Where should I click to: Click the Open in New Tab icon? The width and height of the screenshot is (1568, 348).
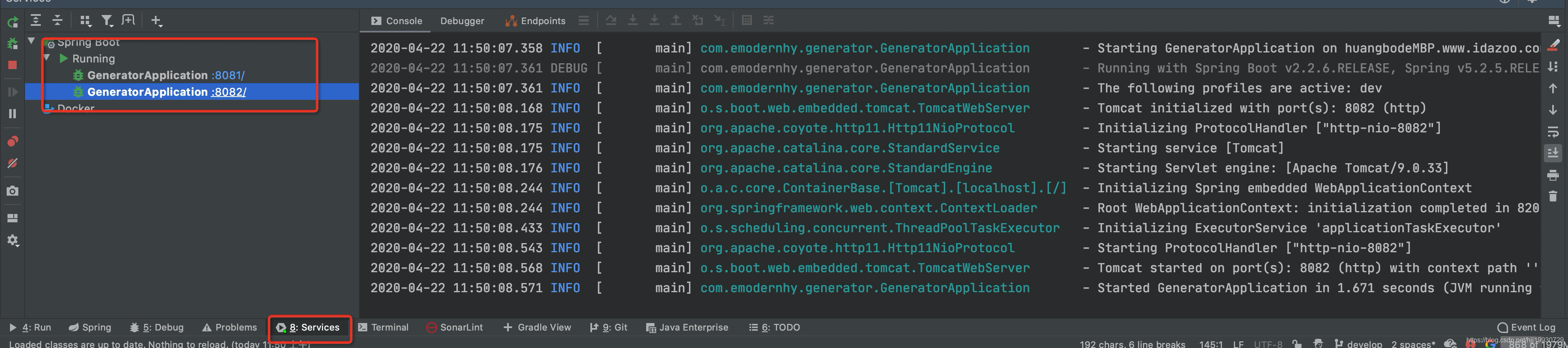point(128,21)
